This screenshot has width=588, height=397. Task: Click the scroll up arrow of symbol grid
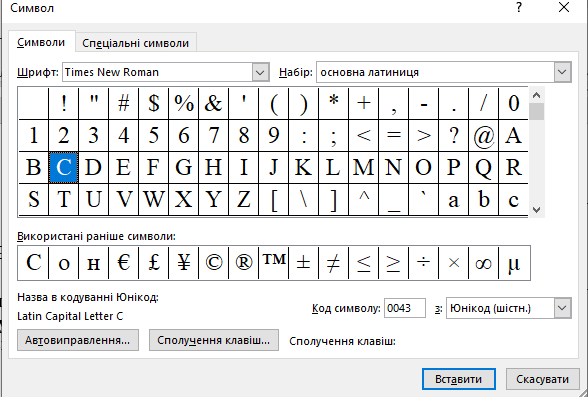(x=536, y=95)
